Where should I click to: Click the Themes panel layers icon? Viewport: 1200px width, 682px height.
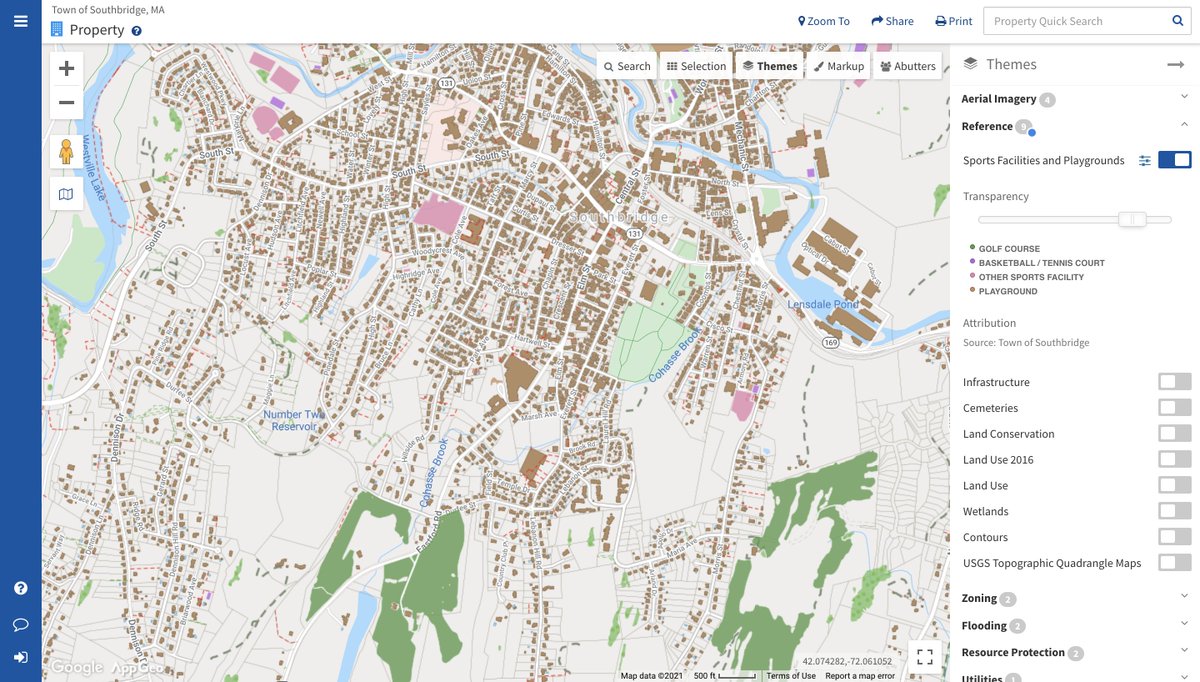point(970,64)
